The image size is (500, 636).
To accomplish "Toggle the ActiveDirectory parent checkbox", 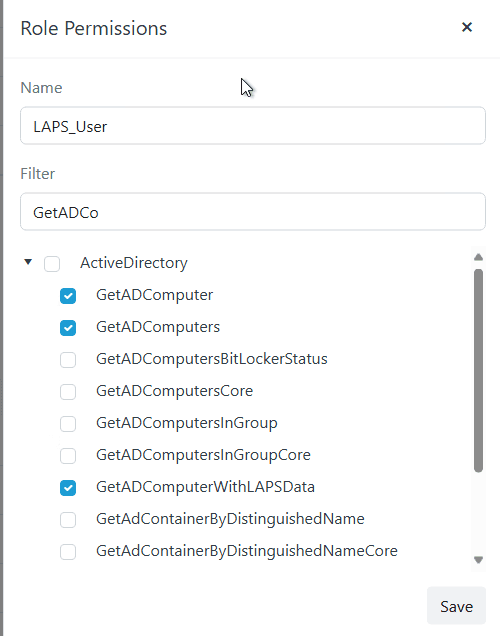I will (52, 264).
